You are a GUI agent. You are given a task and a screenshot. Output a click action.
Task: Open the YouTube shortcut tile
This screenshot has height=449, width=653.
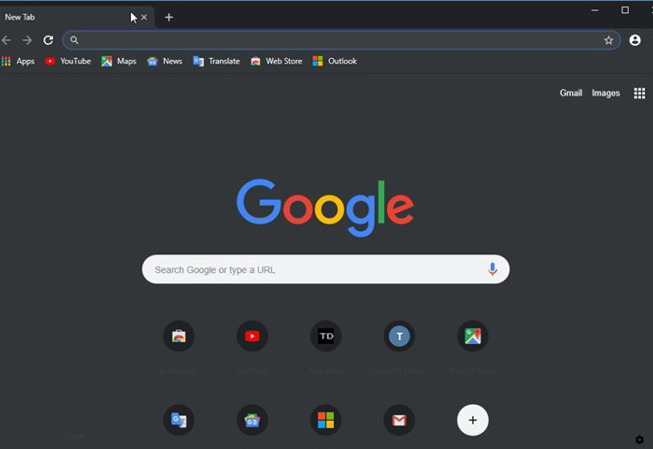pos(252,336)
